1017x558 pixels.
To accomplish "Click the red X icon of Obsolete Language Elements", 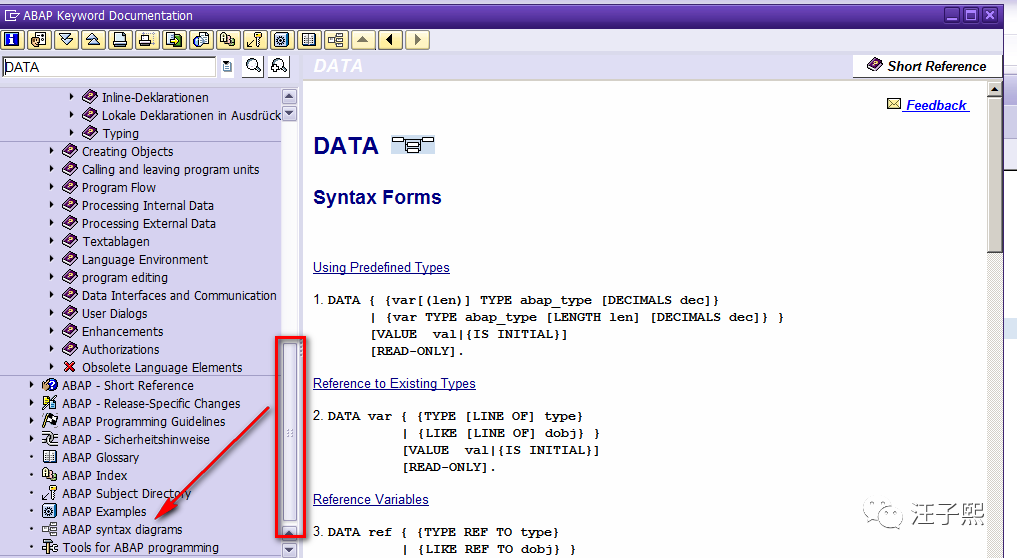I will click(x=69, y=367).
